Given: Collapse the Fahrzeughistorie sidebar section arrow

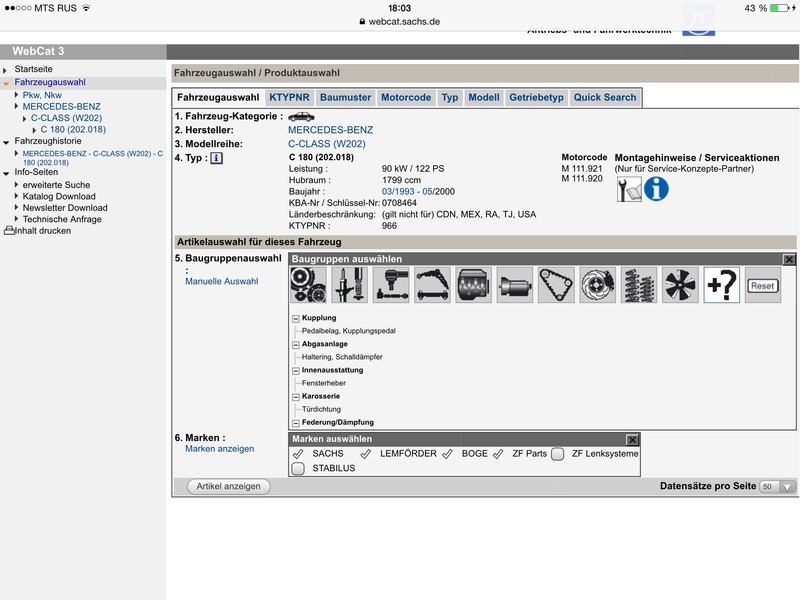Looking at the screenshot, I should pos(6,142).
